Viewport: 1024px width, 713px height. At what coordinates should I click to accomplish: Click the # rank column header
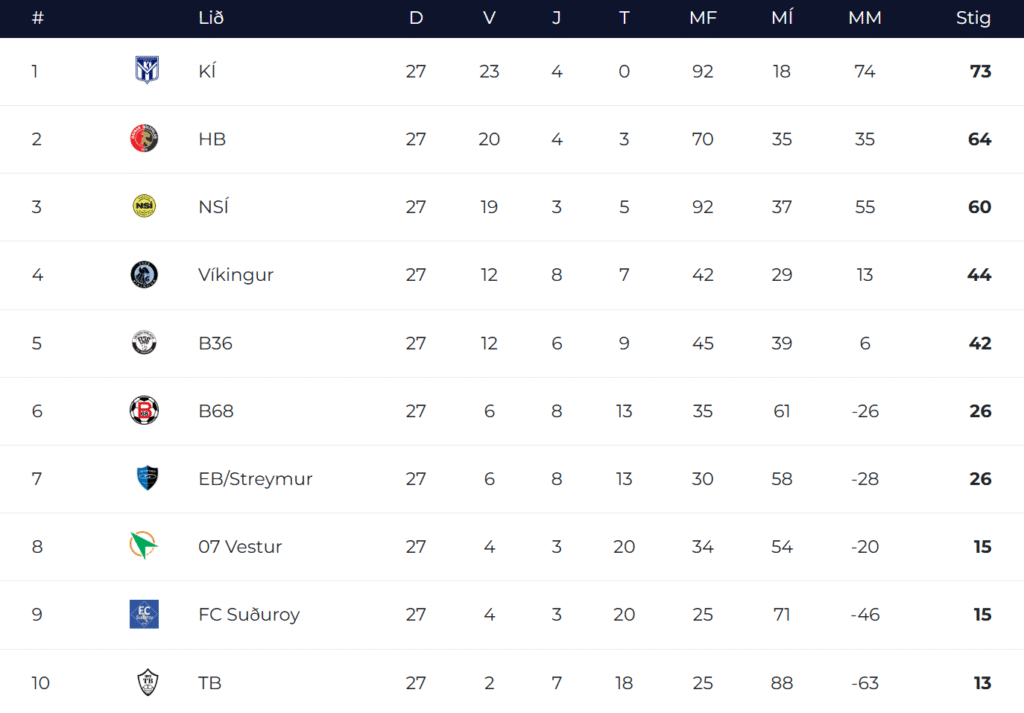(x=38, y=18)
